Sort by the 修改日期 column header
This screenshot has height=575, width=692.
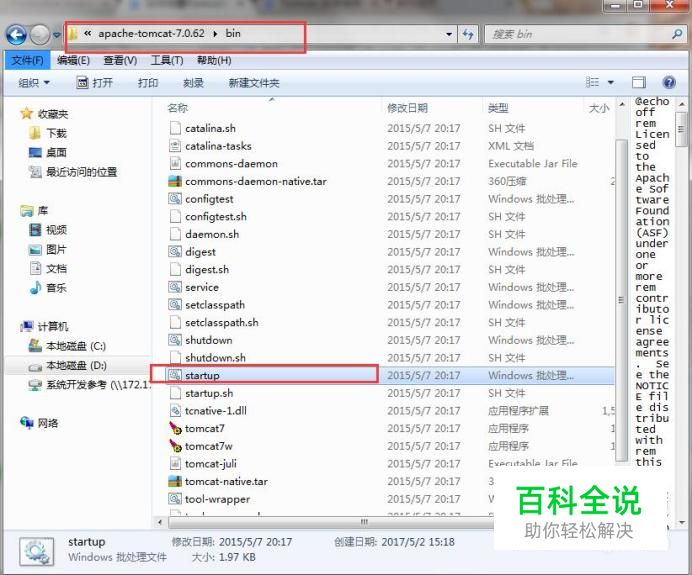[407, 108]
